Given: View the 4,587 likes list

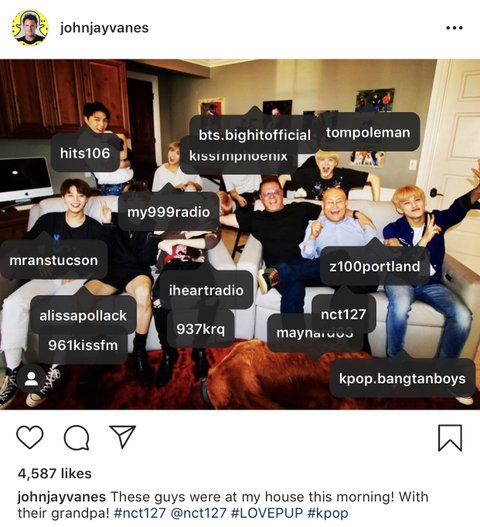Looking at the screenshot, I should pos(54,474).
